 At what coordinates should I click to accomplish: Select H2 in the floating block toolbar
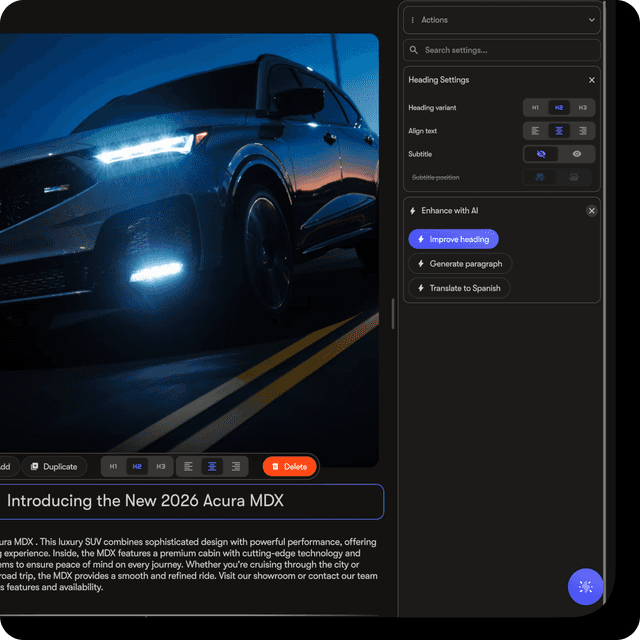(x=137, y=467)
